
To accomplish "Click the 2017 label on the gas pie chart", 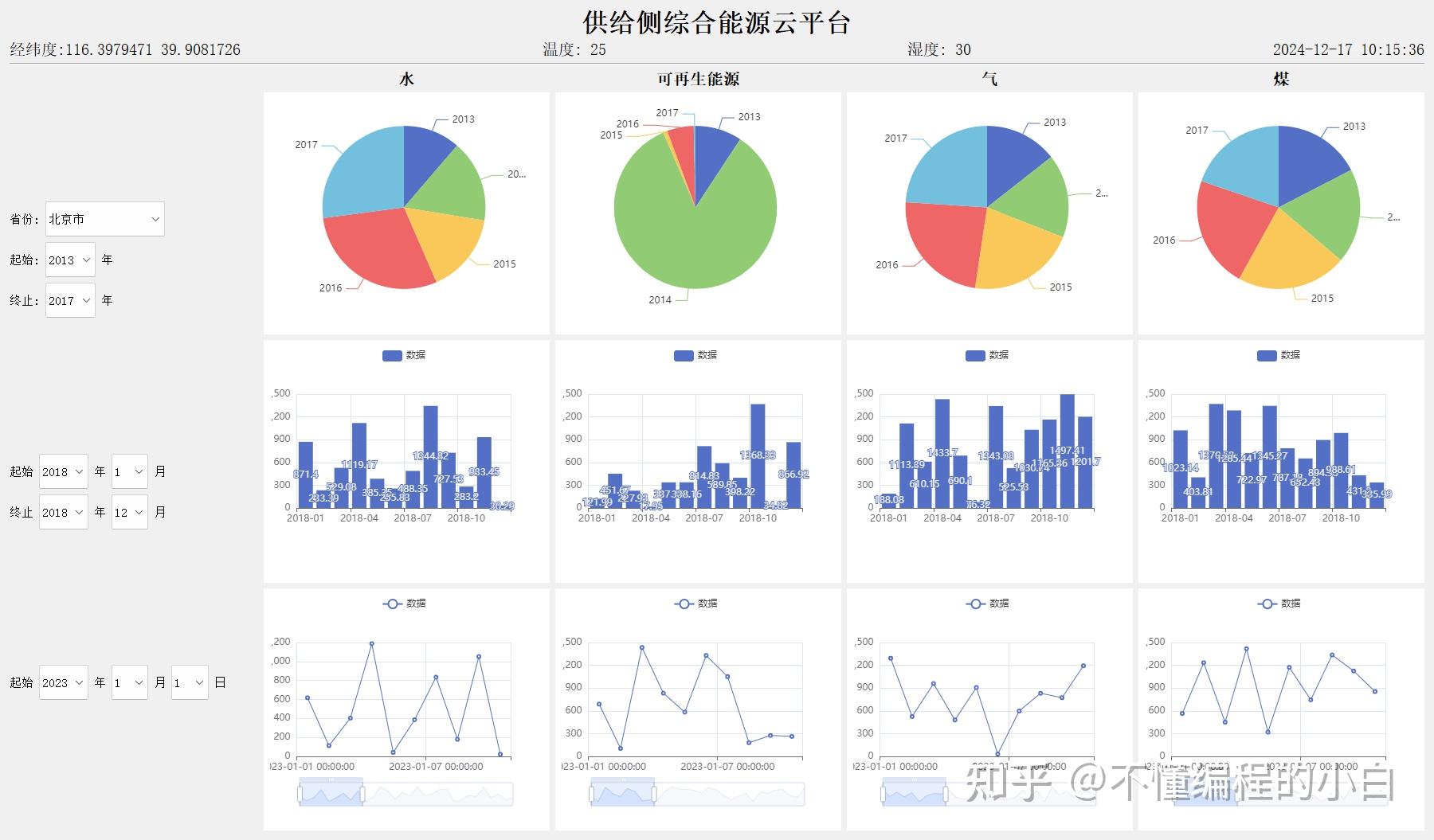I will tap(895, 137).
